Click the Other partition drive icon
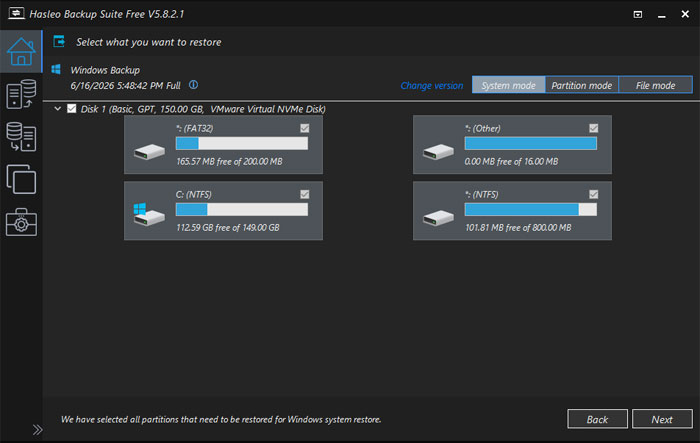700x443 pixels. tap(438, 152)
